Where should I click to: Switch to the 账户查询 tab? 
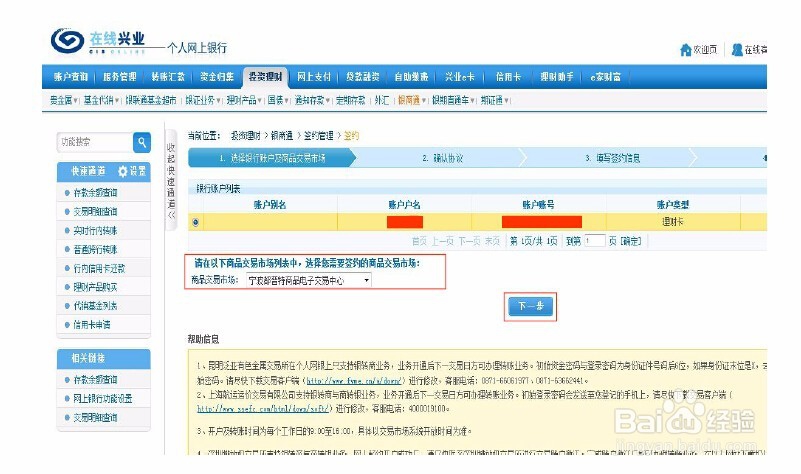[70, 77]
